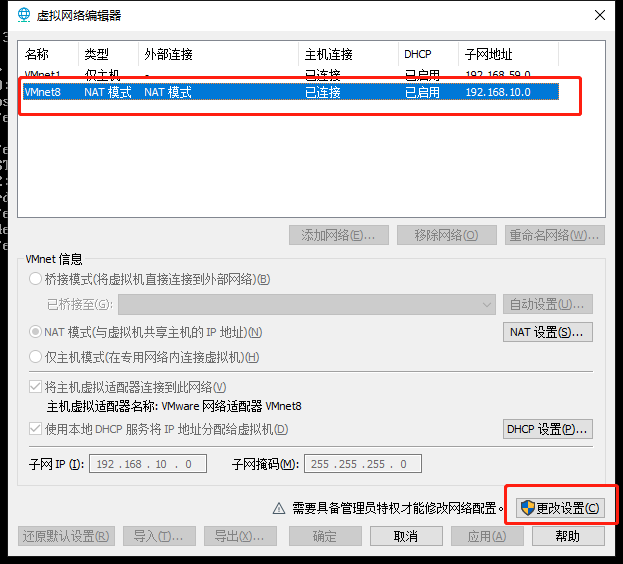Click the 导出(X)... button
Image resolution: width=623 pixels, height=564 pixels.
(240, 536)
